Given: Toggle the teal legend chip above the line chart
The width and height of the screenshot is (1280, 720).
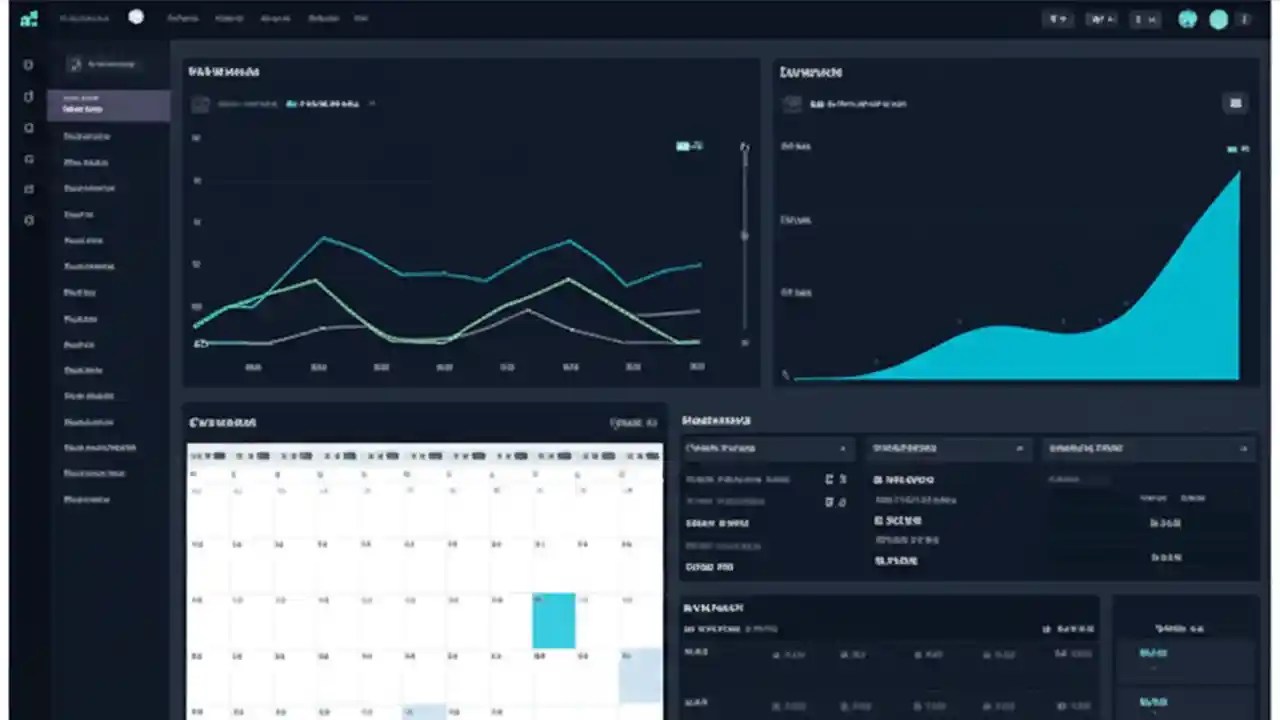Looking at the screenshot, I should pos(689,146).
